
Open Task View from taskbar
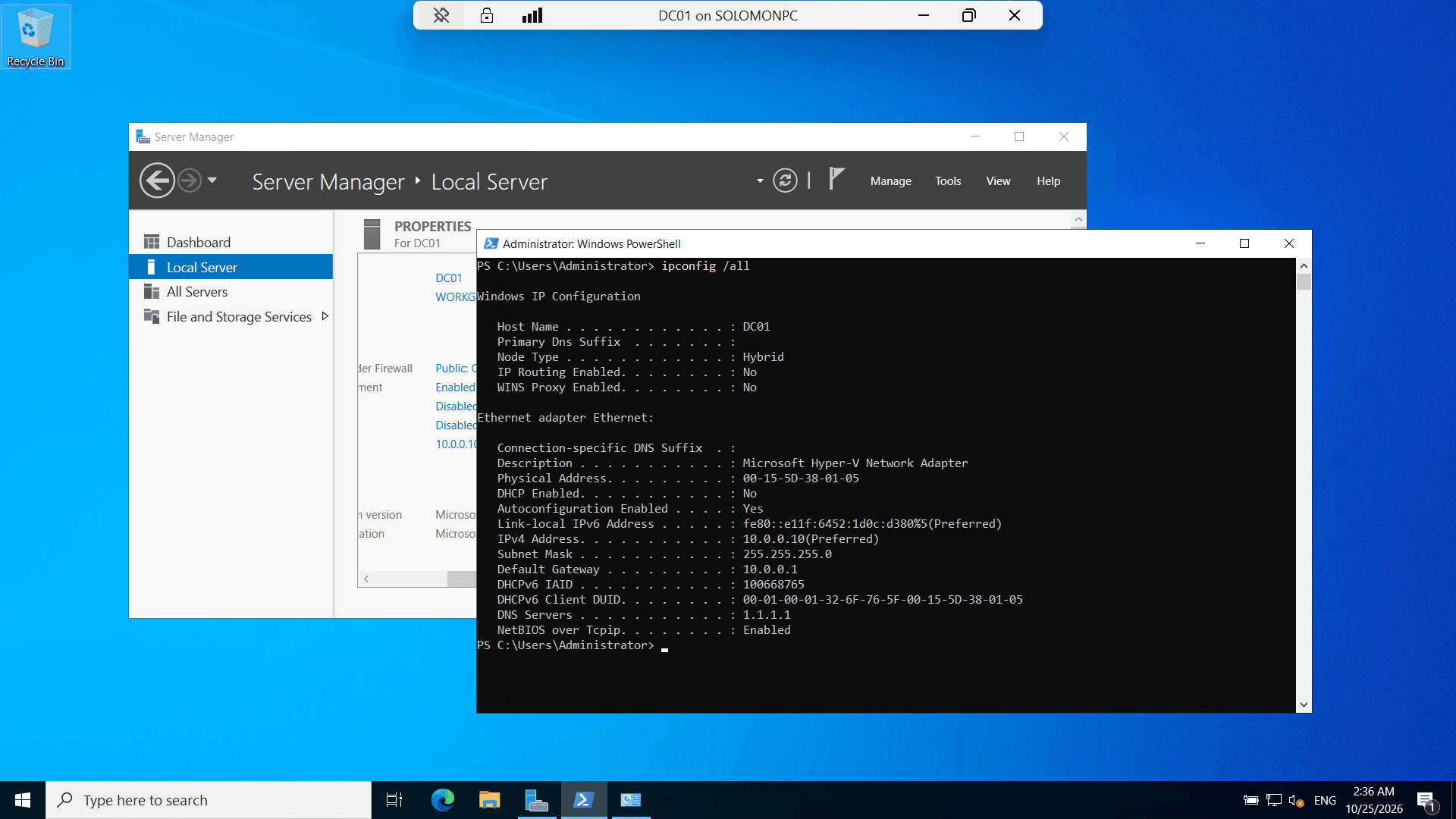coord(394,800)
